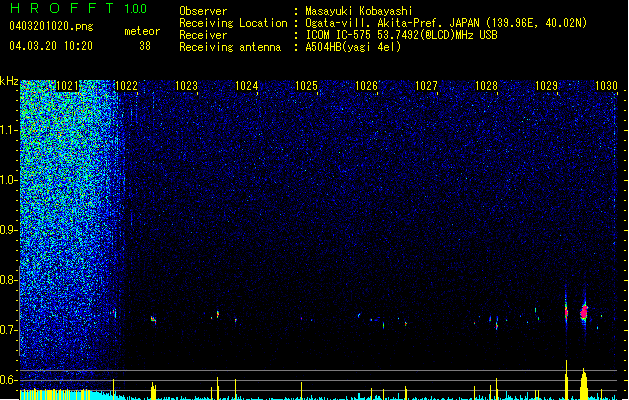629x400 pixels.
Task: Click the large magenta meteor echo before 1030
Action: click(x=584, y=312)
